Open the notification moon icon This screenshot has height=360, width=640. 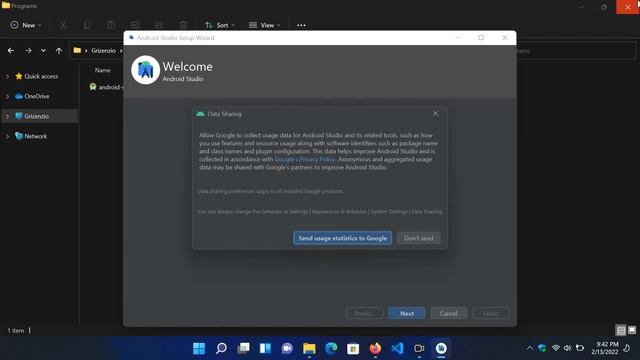tap(627, 348)
